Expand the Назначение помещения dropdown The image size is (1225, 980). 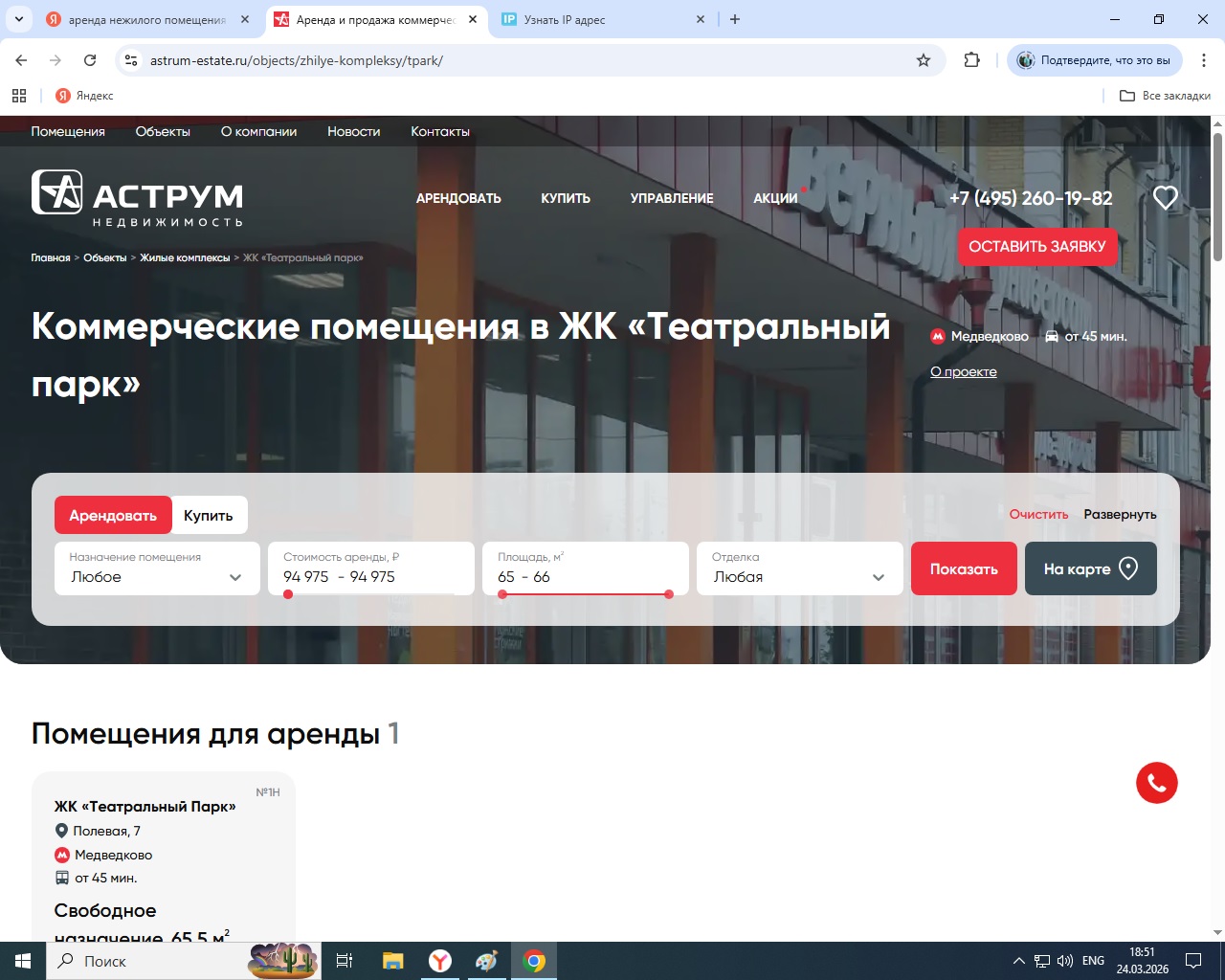(x=157, y=568)
